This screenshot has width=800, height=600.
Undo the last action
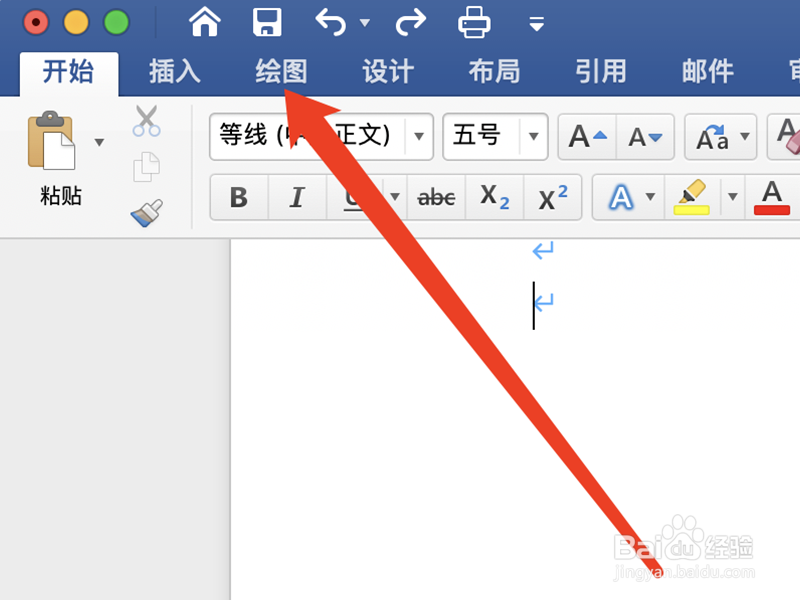(x=330, y=21)
